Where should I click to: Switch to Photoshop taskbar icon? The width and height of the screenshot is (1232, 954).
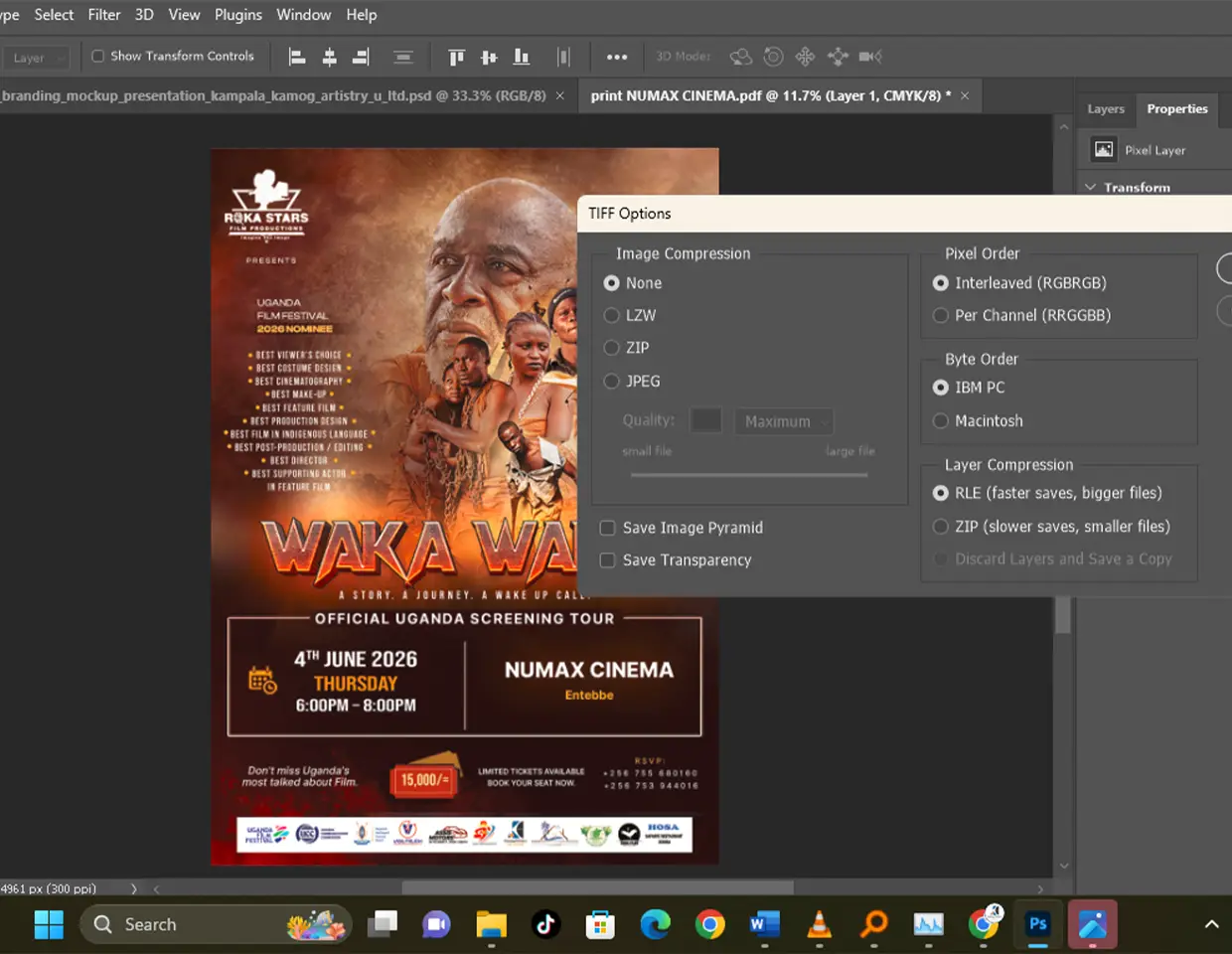(x=1037, y=924)
